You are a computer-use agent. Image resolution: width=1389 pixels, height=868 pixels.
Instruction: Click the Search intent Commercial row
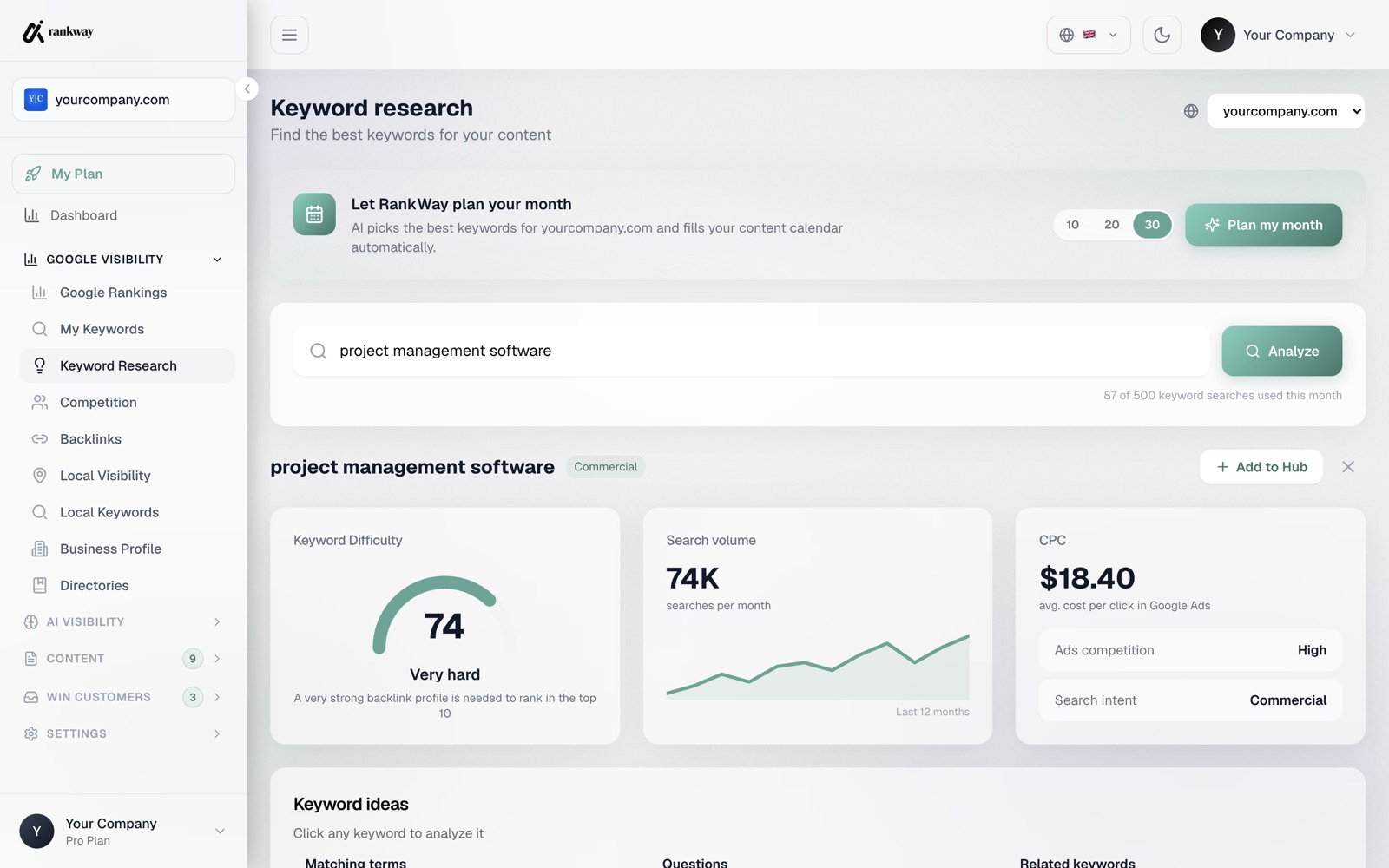point(1190,700)
